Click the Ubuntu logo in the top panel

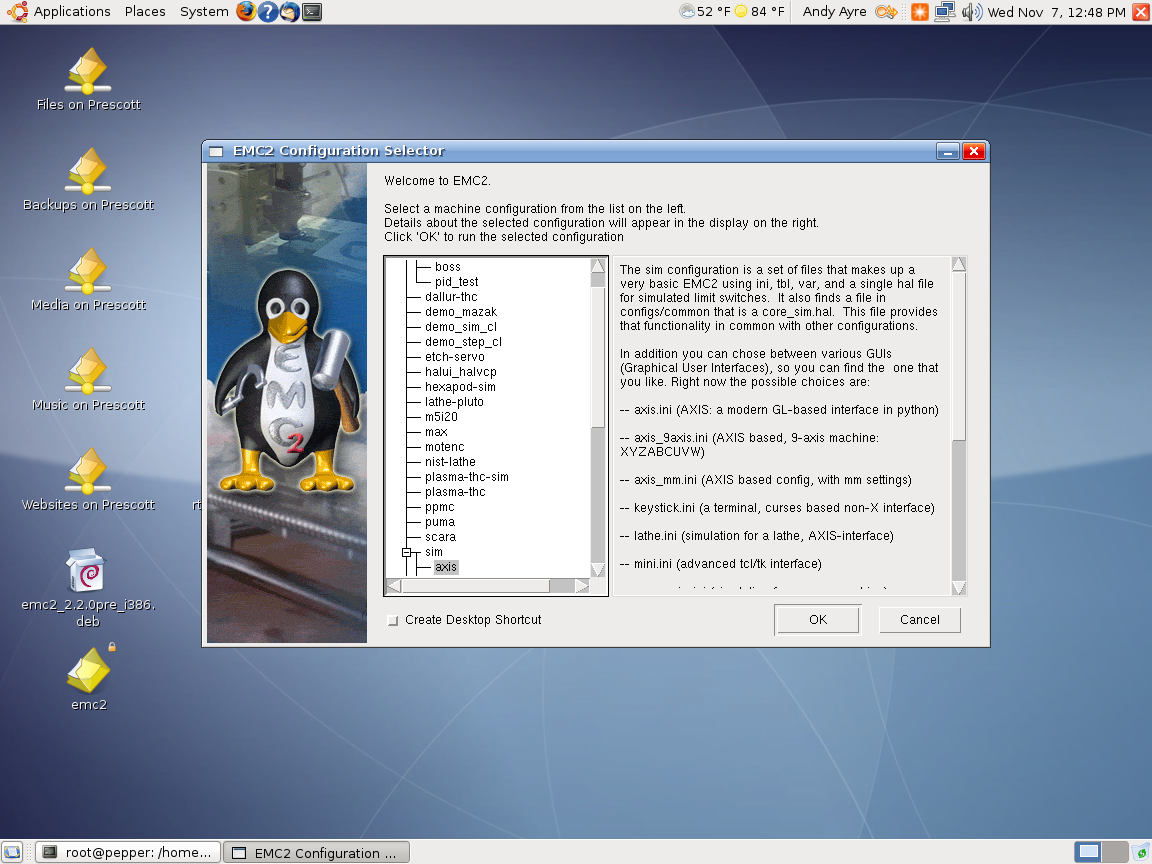click(16, 12)
